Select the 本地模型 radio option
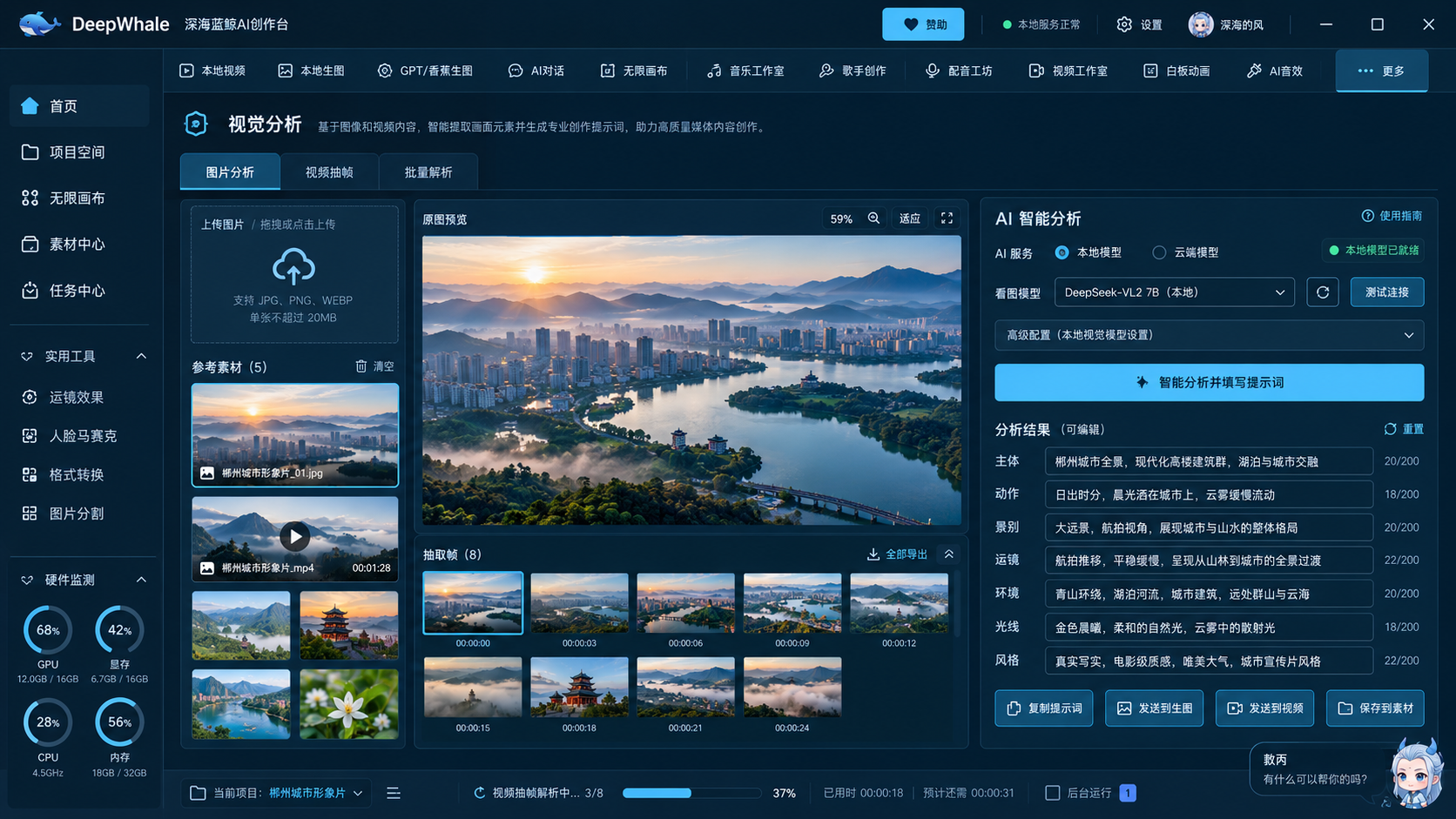1456x819 pixels. [x=1062, y=252]
